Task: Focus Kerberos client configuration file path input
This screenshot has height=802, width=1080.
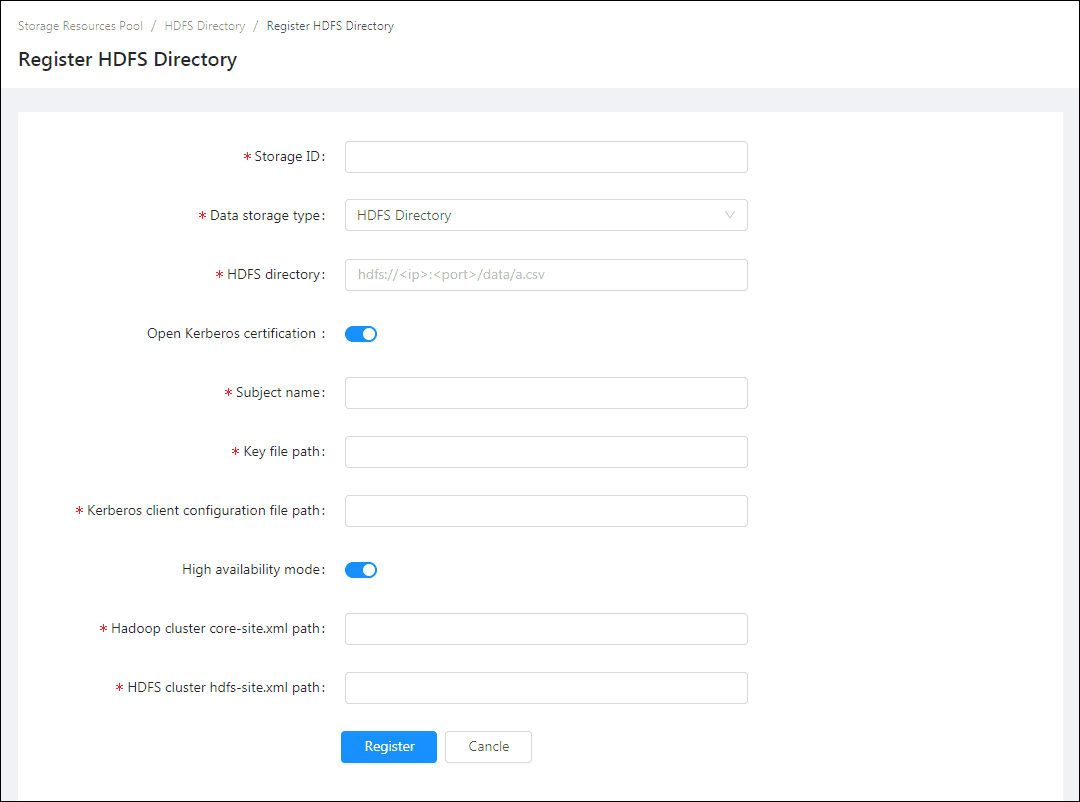Action: click(x=546, y=511)
